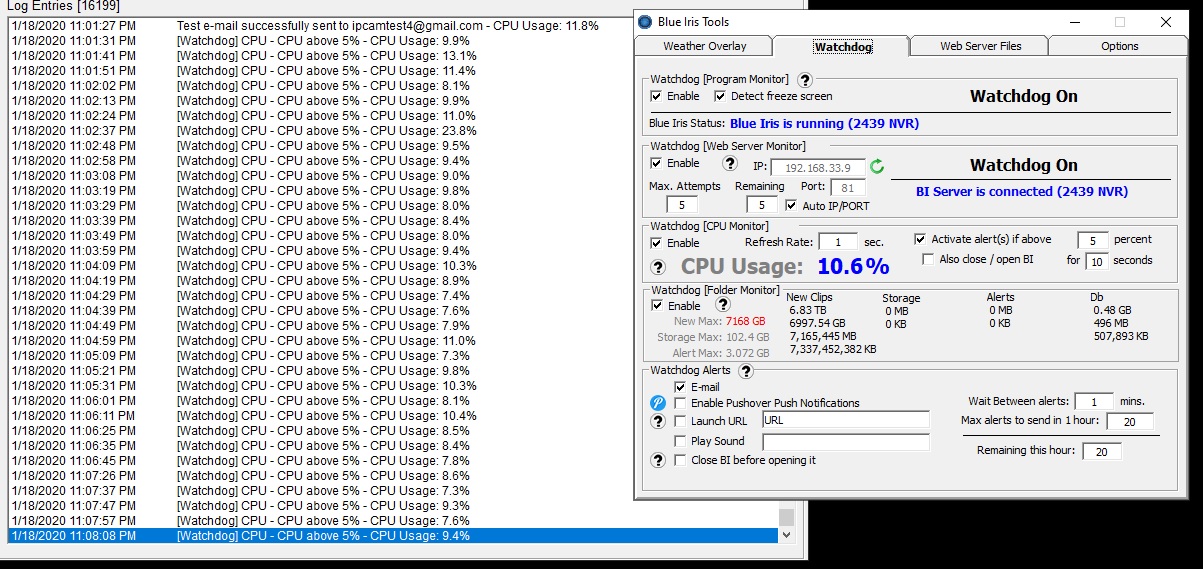
Task: Toggle Folder Monitor Enable checkbox
Action: (656, 306)
